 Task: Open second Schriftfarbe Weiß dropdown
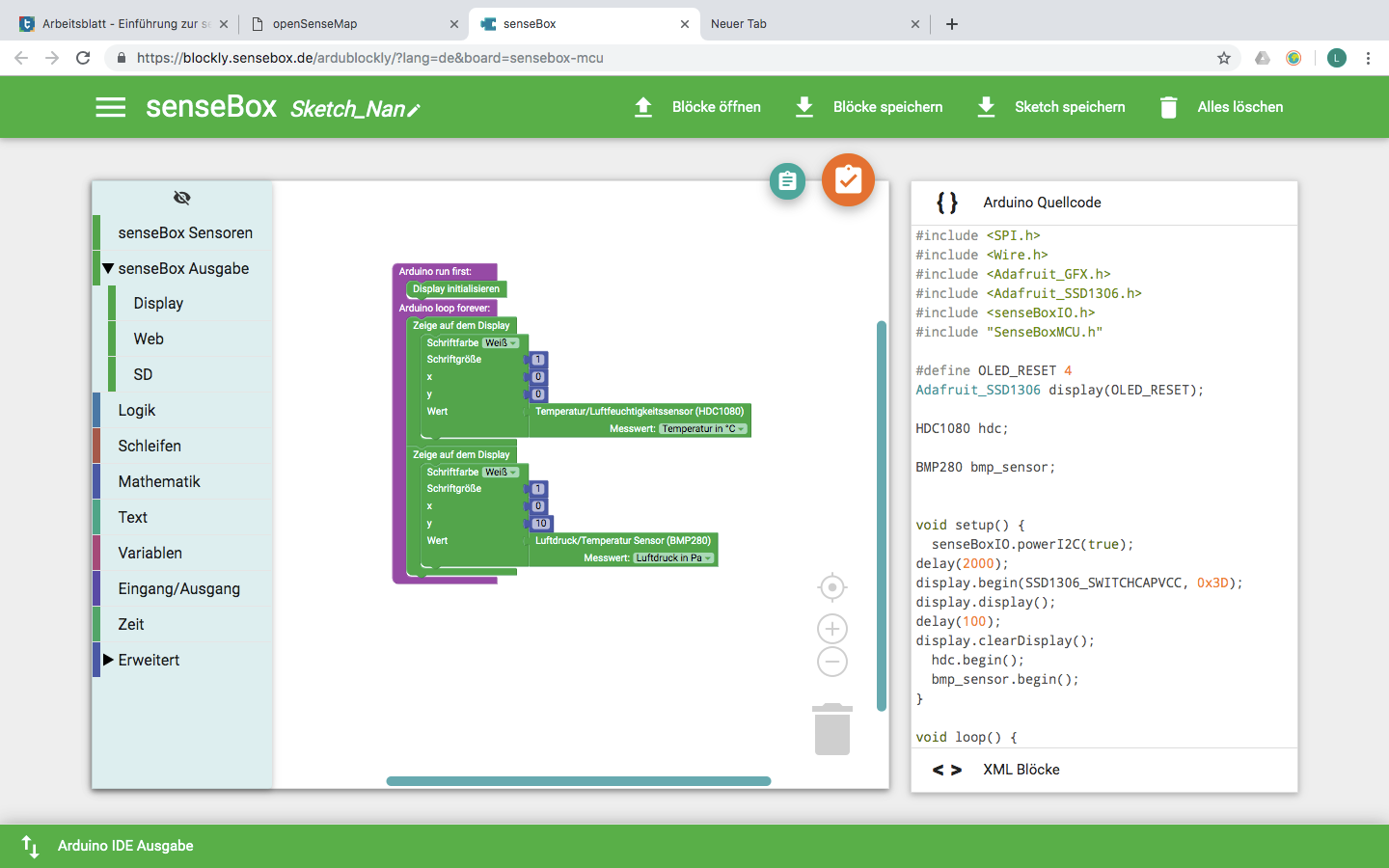[x=501, y=472]
